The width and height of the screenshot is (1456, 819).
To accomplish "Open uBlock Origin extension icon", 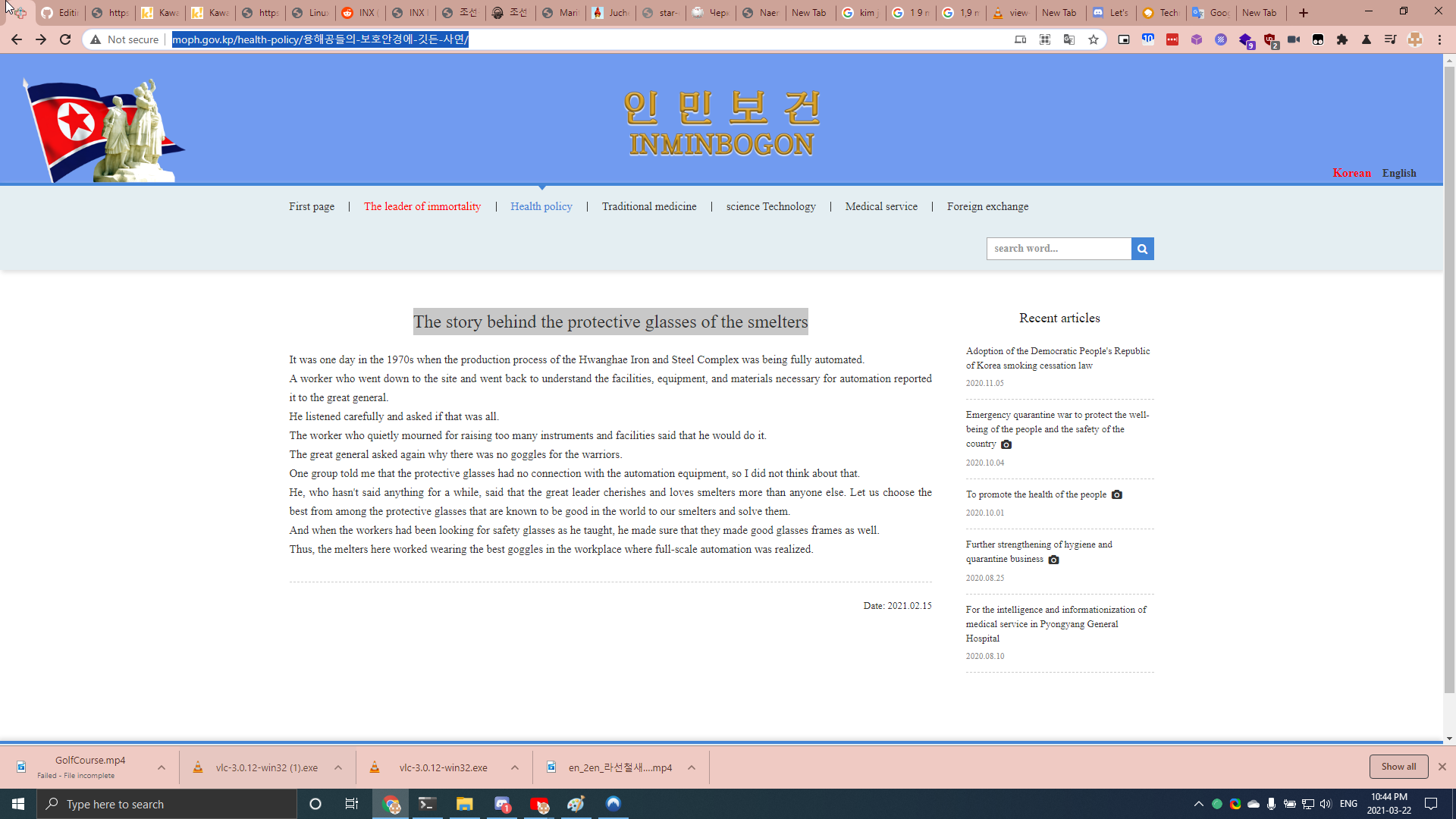I will (1270, 39).
